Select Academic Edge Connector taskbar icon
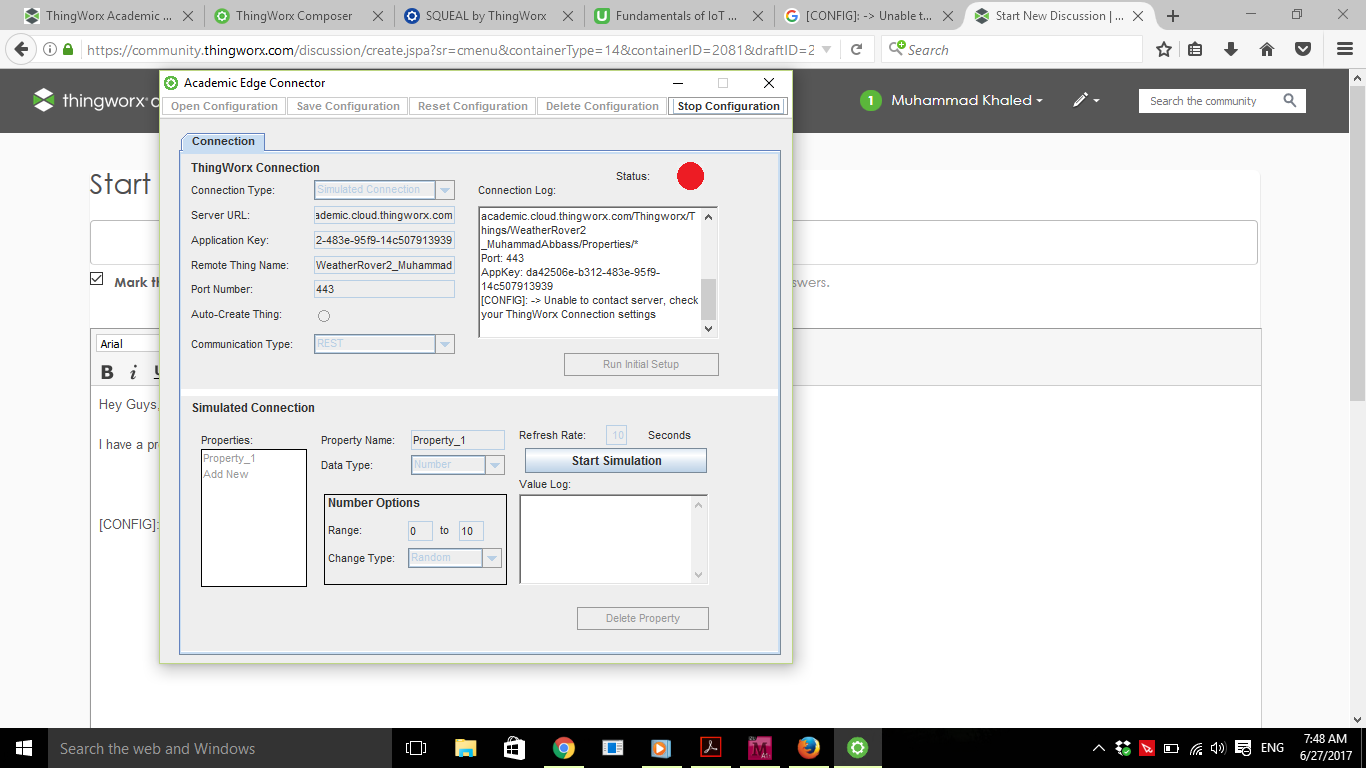The width and height of the screenshot is (1366, 768). tap(857, 748)
